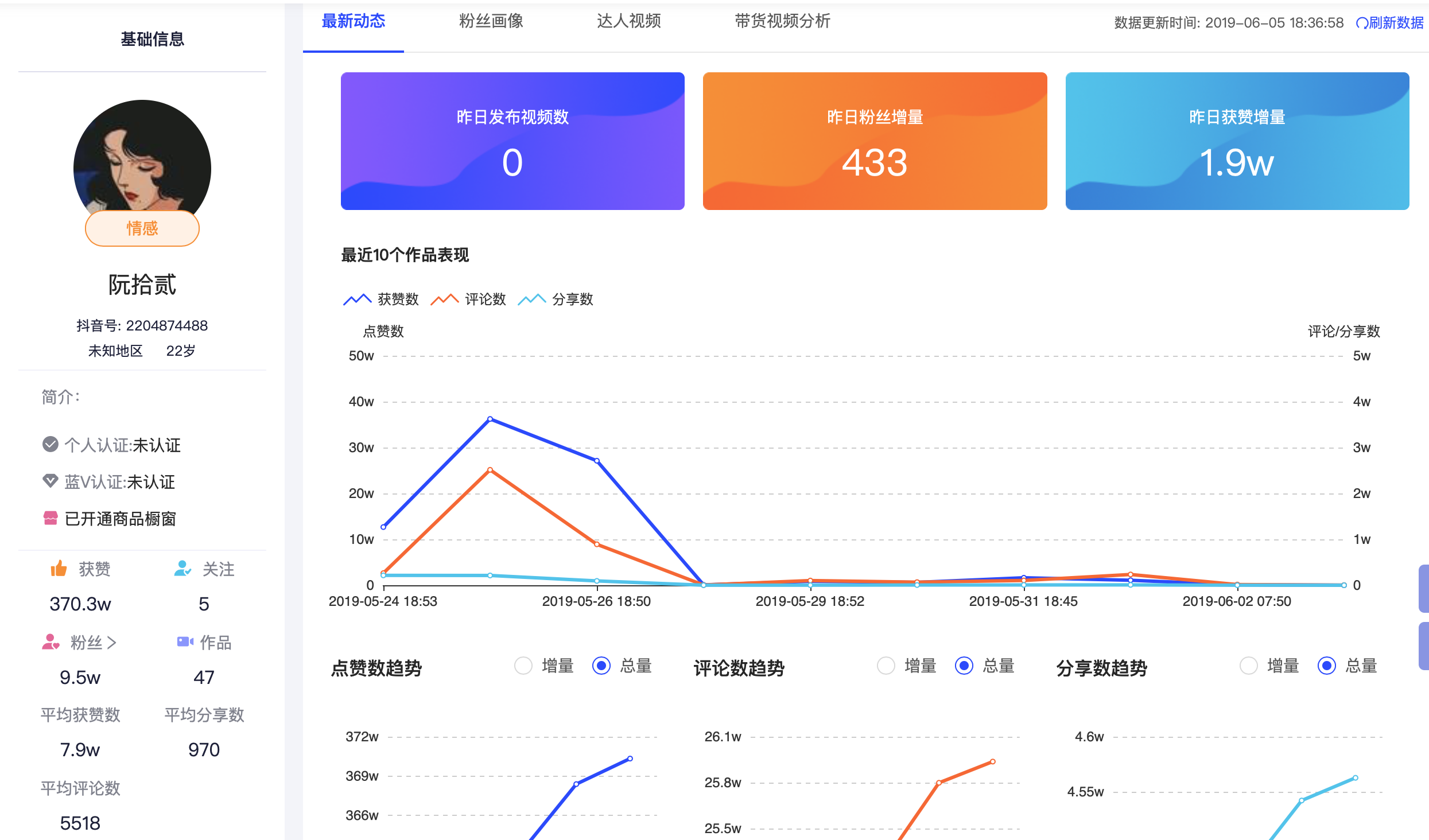The width and height of the screenshot is (1429, 840).
Task: Click the video camera works icon
Action: point(185,641)
